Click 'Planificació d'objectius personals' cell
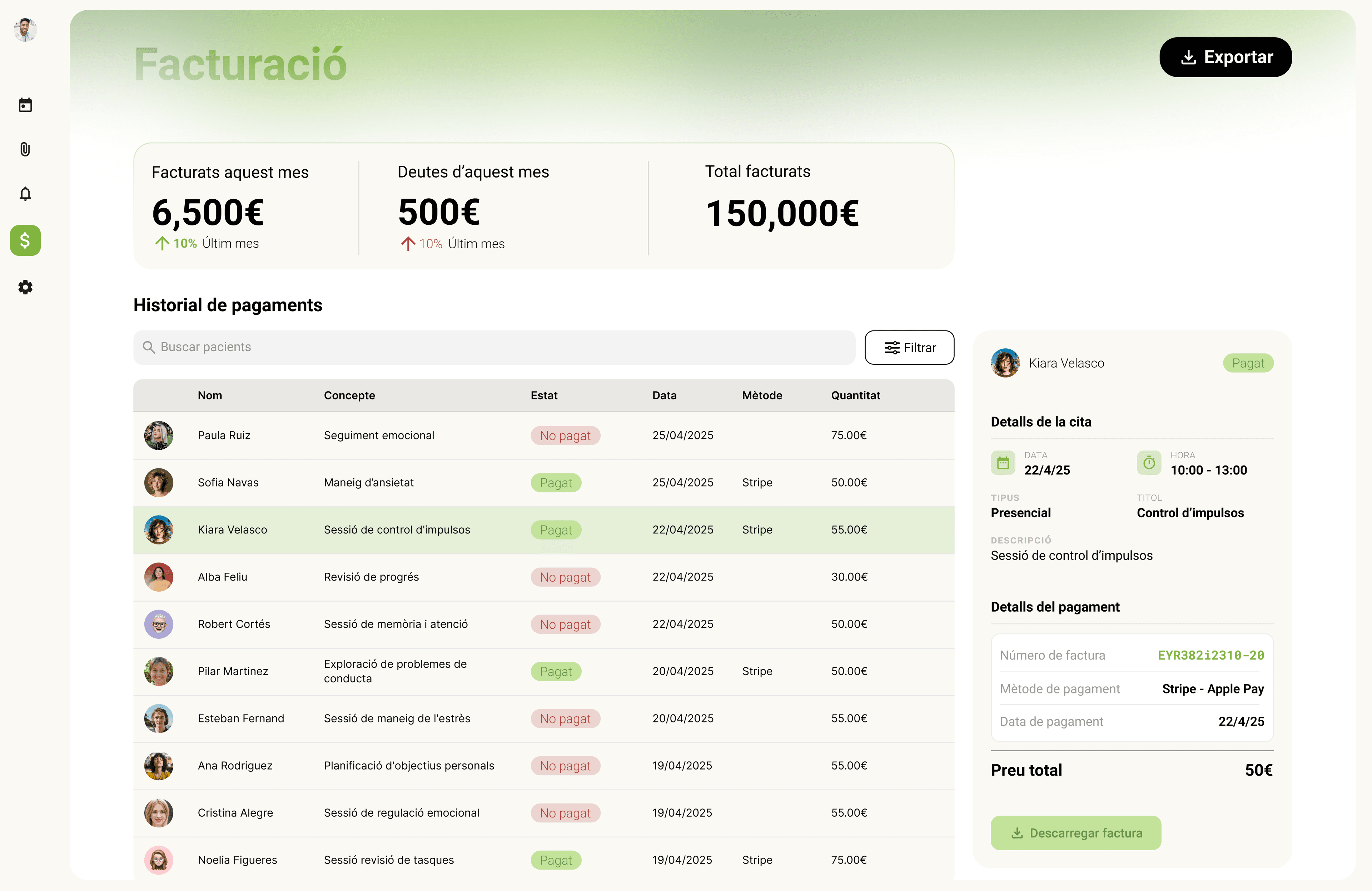Screen dimensions: 1372x891 [409, 766]
